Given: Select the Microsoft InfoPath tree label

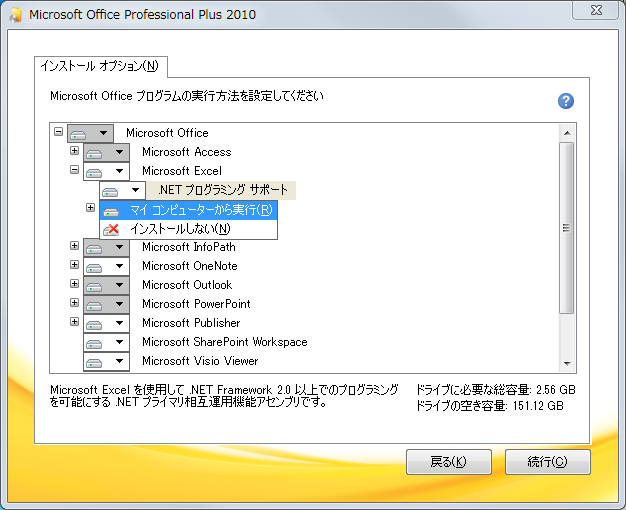Looking at the screenshot, I should tap(188, 247).
